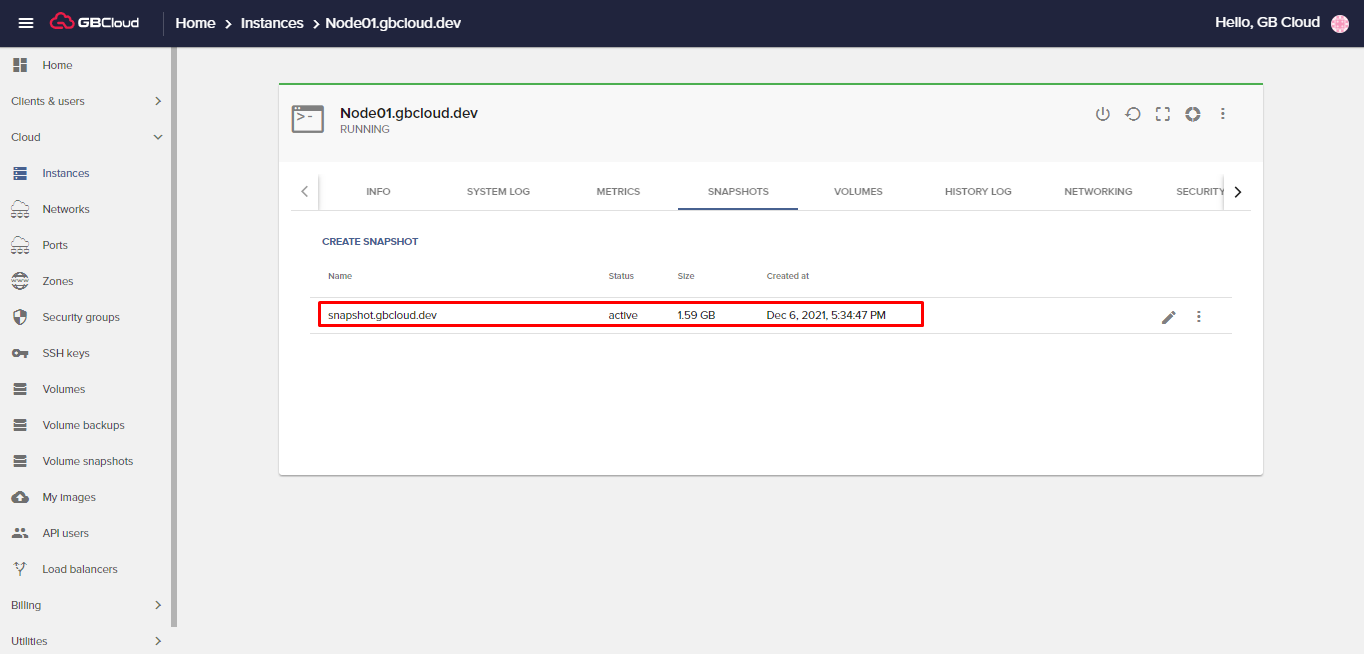Toggle the sidebar with the hamburger icon
1364x654 pixels.
coord(26,22)
